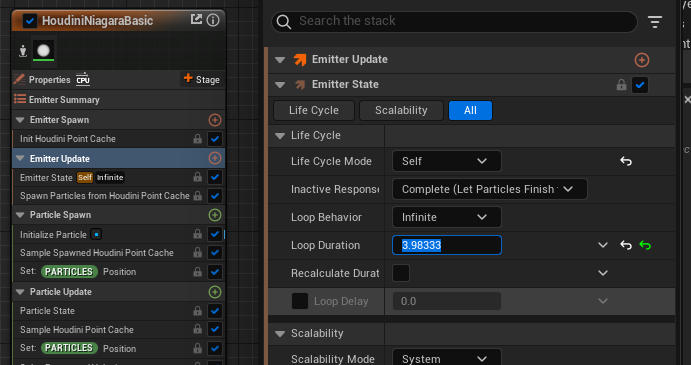This screenshot has height=365, width=691.
Task: Open HoudiniNiagaraBasic emitter in separate window icon
Action: tap(196, 19)
